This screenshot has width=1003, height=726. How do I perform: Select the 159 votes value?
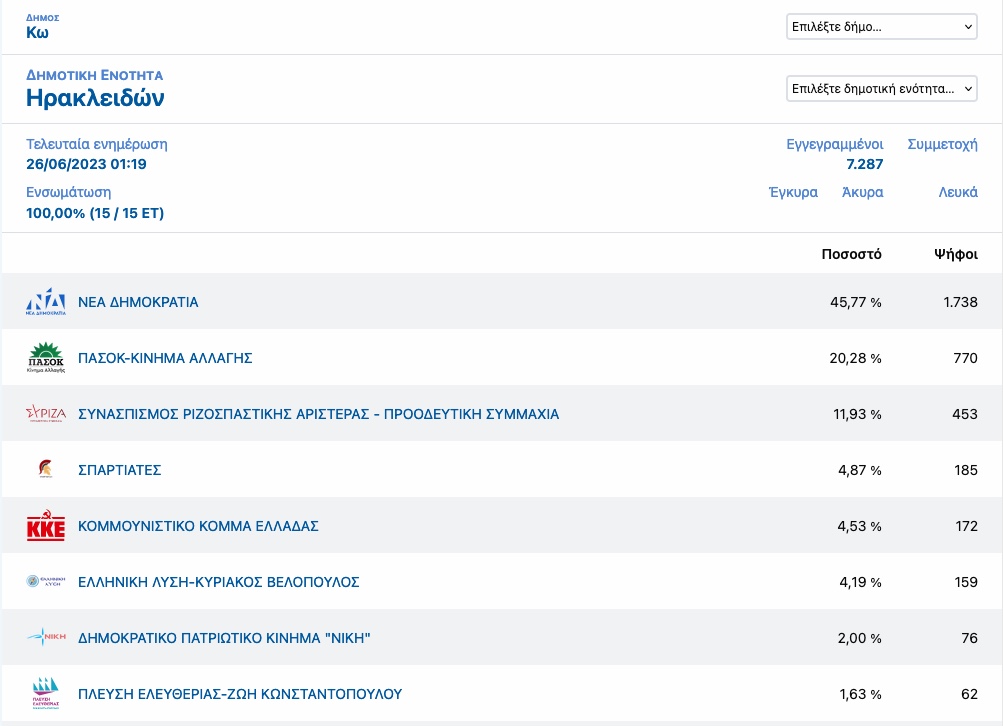[966, 582]
